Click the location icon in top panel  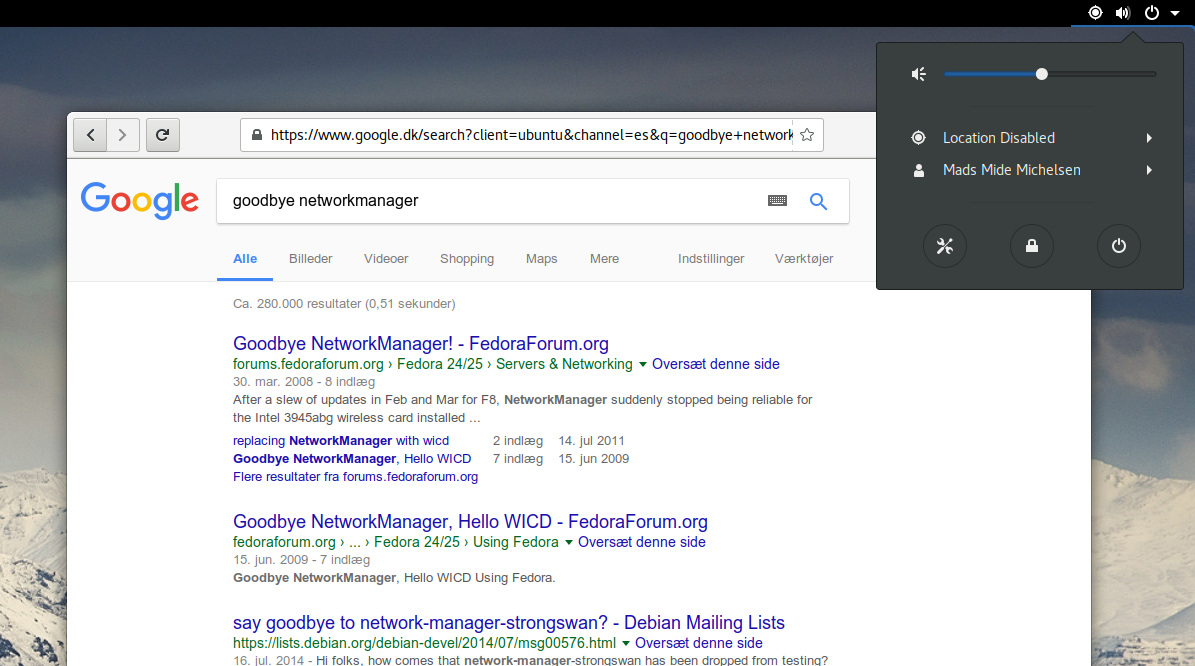point(1095,12)
